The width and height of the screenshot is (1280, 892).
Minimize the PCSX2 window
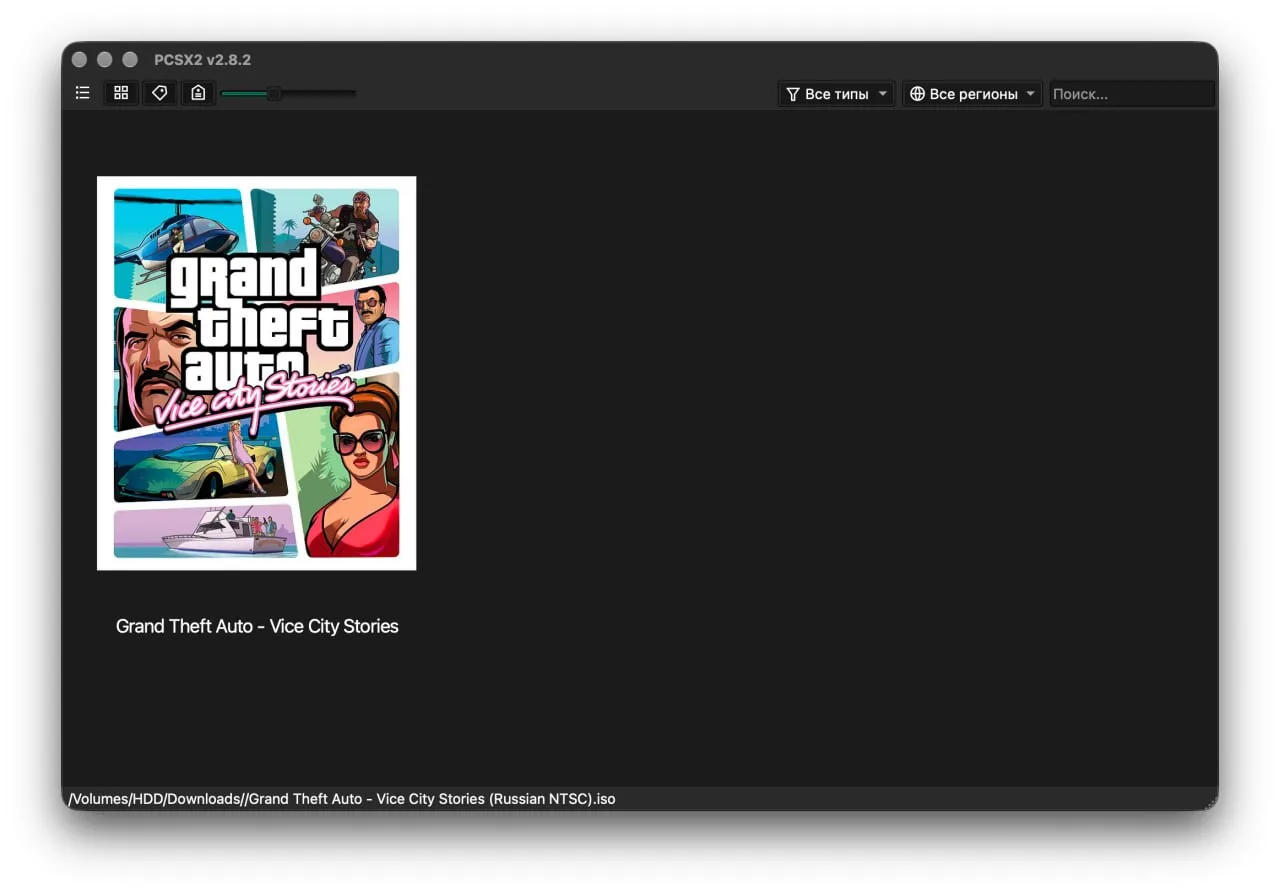click(x=105, y=60)
